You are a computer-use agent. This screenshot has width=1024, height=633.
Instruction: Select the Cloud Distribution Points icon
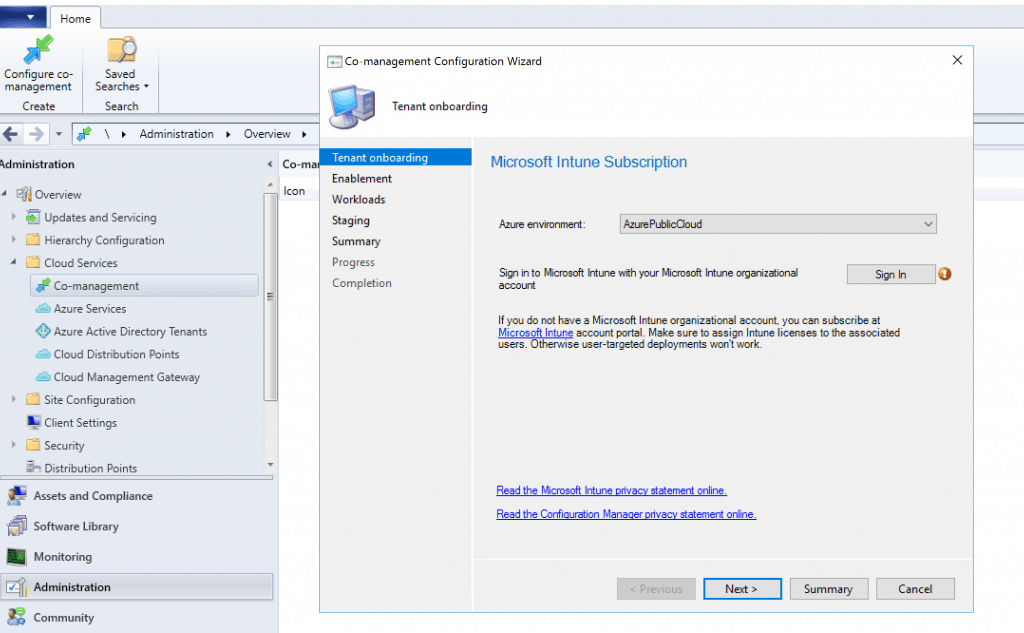43,354
